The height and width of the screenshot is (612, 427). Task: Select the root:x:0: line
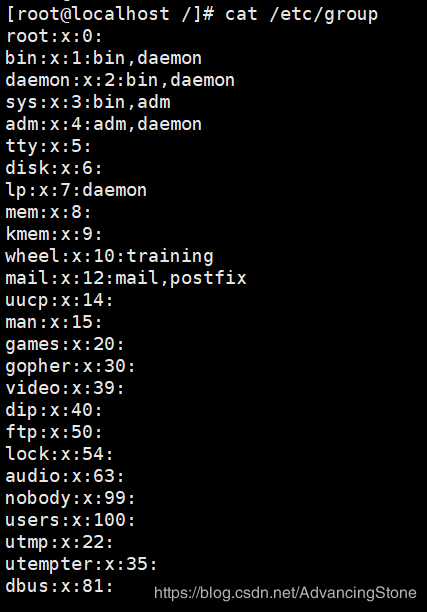54,36
